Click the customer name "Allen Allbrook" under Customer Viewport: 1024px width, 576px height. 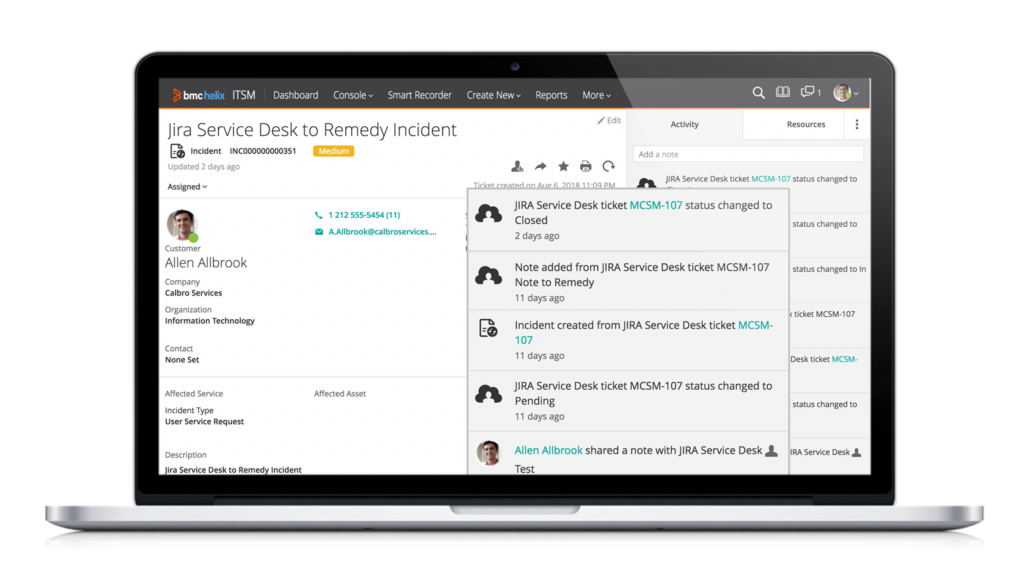tap(206, 263)
